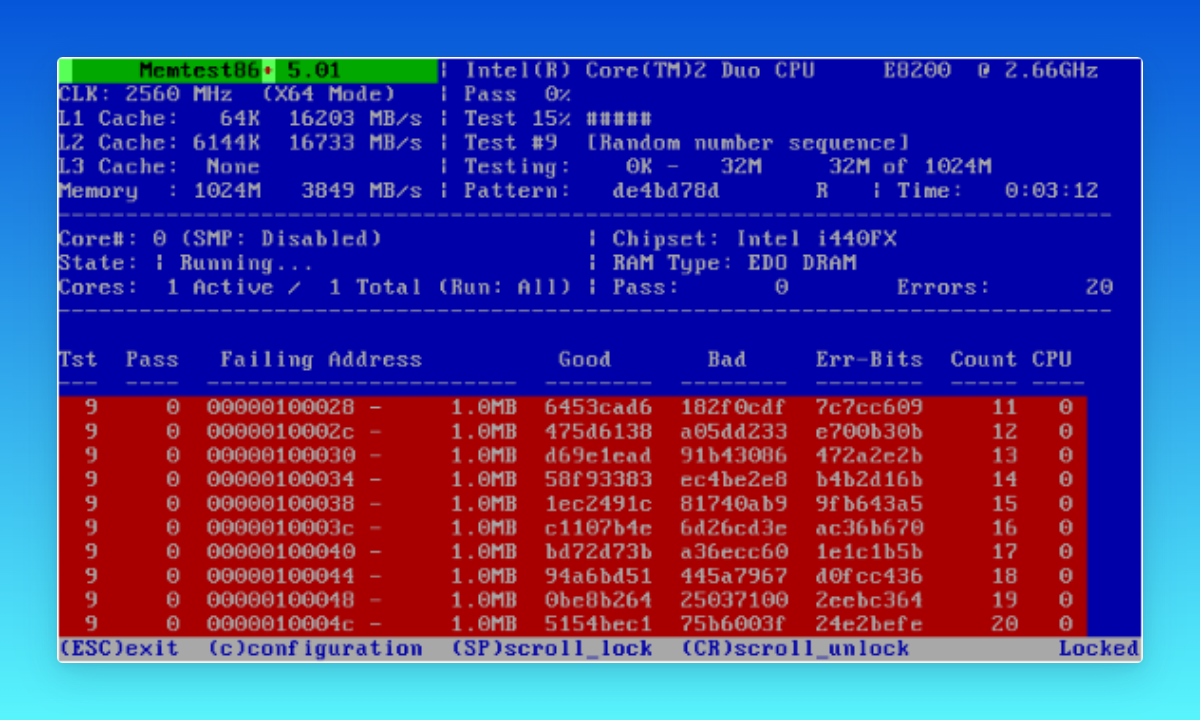This screenshot has width=1200, height=720.
Task: Click the E8200 @ 2.66GHz text
Action: pyautogui.click(x=990, y=71)
